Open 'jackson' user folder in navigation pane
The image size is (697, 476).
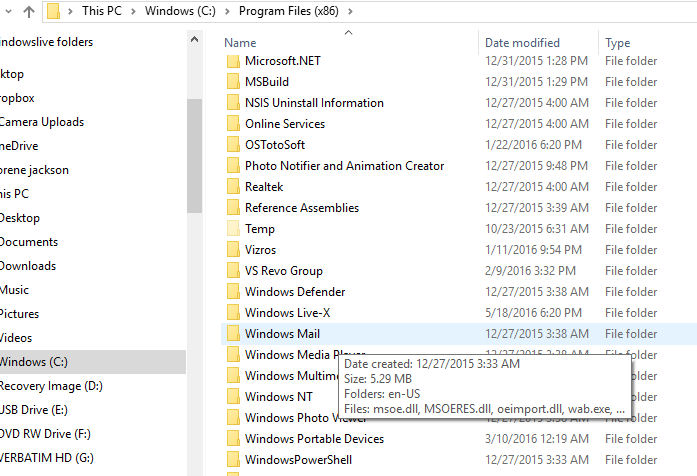[34, 170]
